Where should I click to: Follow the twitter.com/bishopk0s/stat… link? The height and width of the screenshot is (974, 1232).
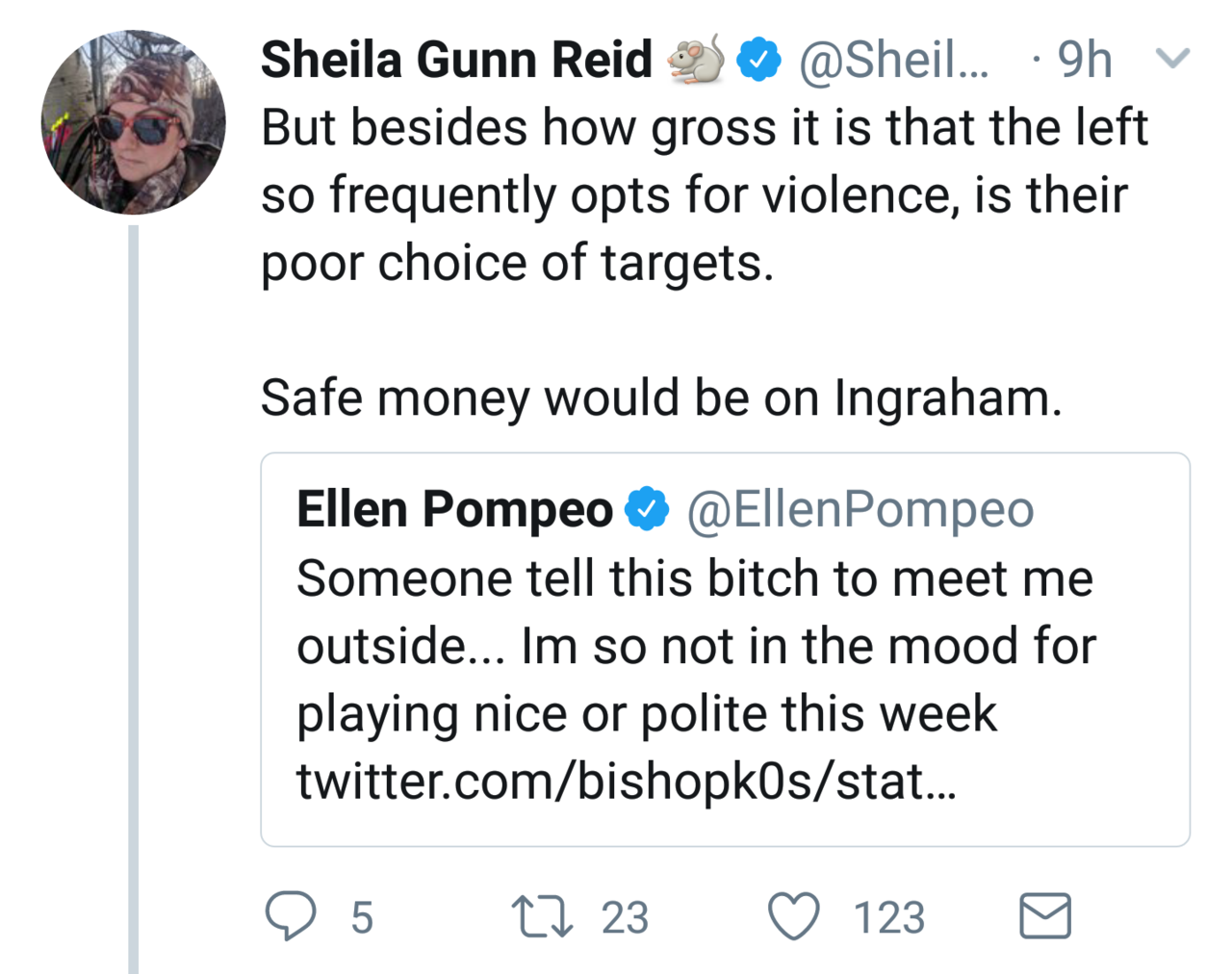[x=627, y=781]
